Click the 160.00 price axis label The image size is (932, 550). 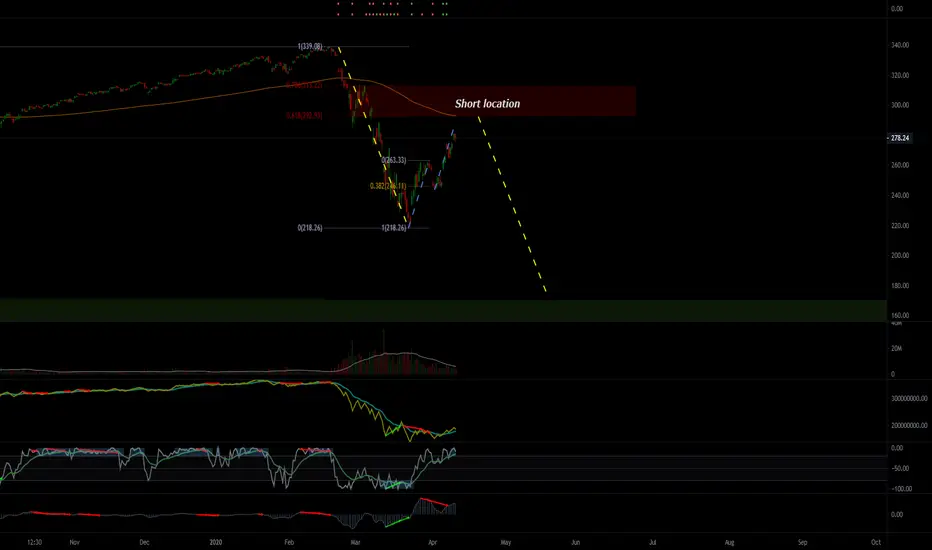pyautogui.click(x=900, y=316)
